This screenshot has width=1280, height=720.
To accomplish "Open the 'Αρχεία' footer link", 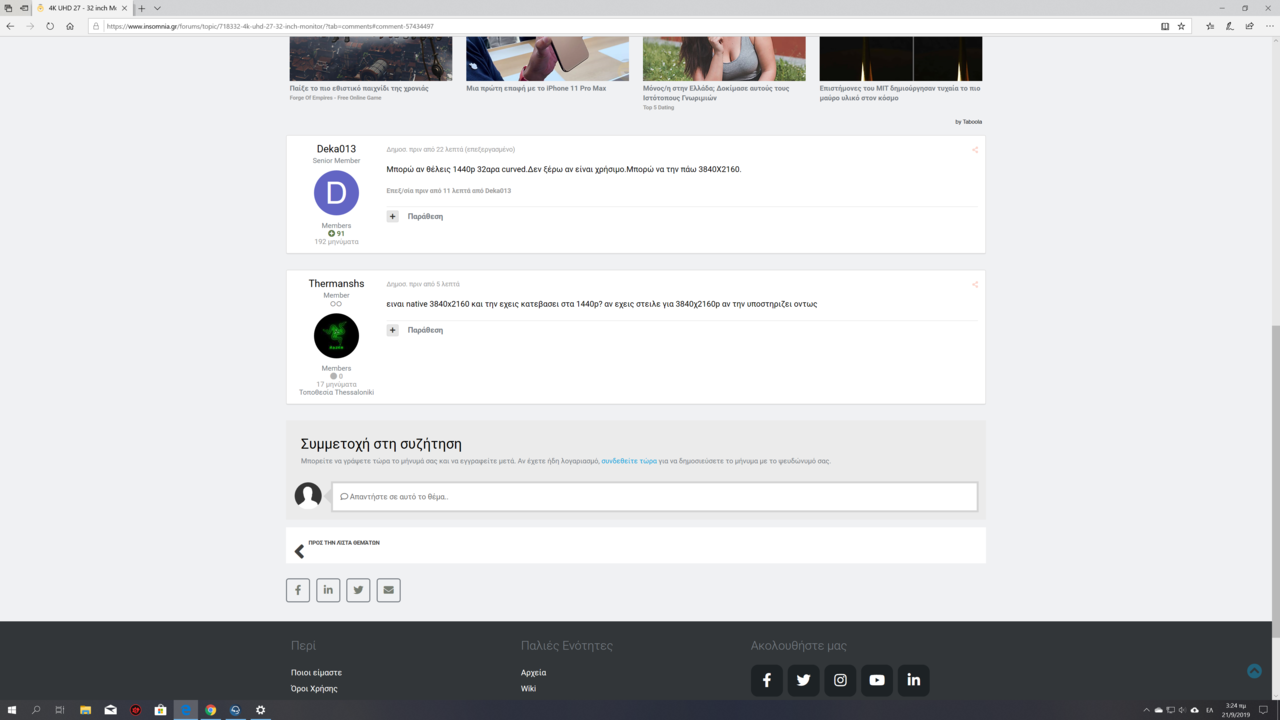I will 533,673.
